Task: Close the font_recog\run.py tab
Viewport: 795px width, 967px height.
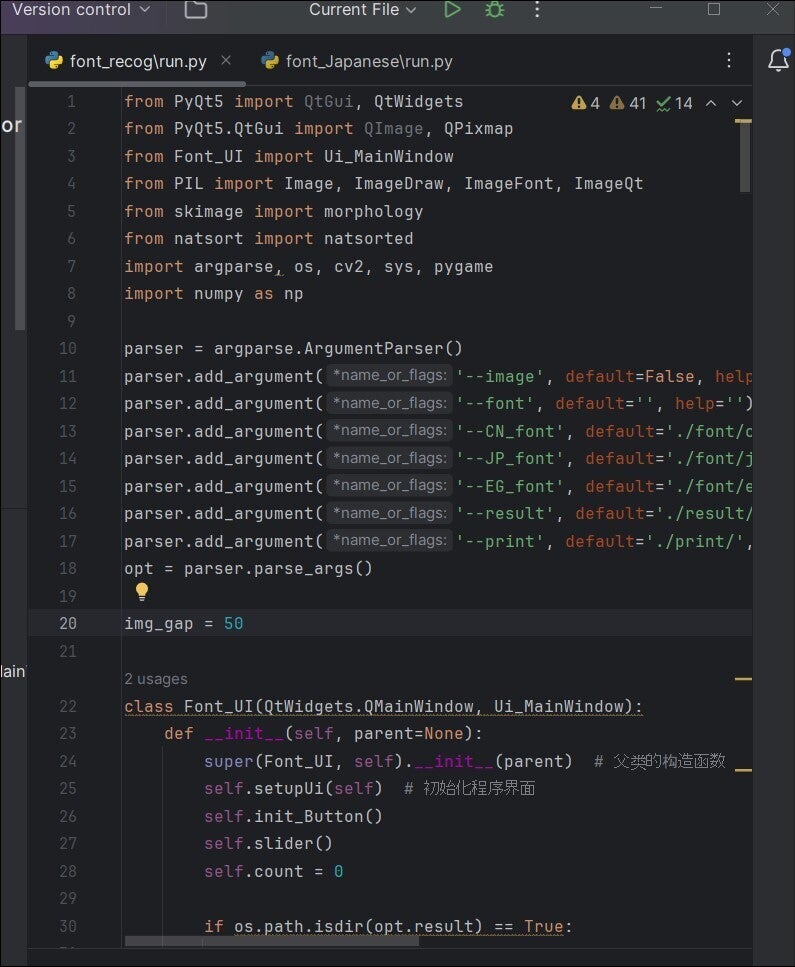Action: [x=226, y=61]
